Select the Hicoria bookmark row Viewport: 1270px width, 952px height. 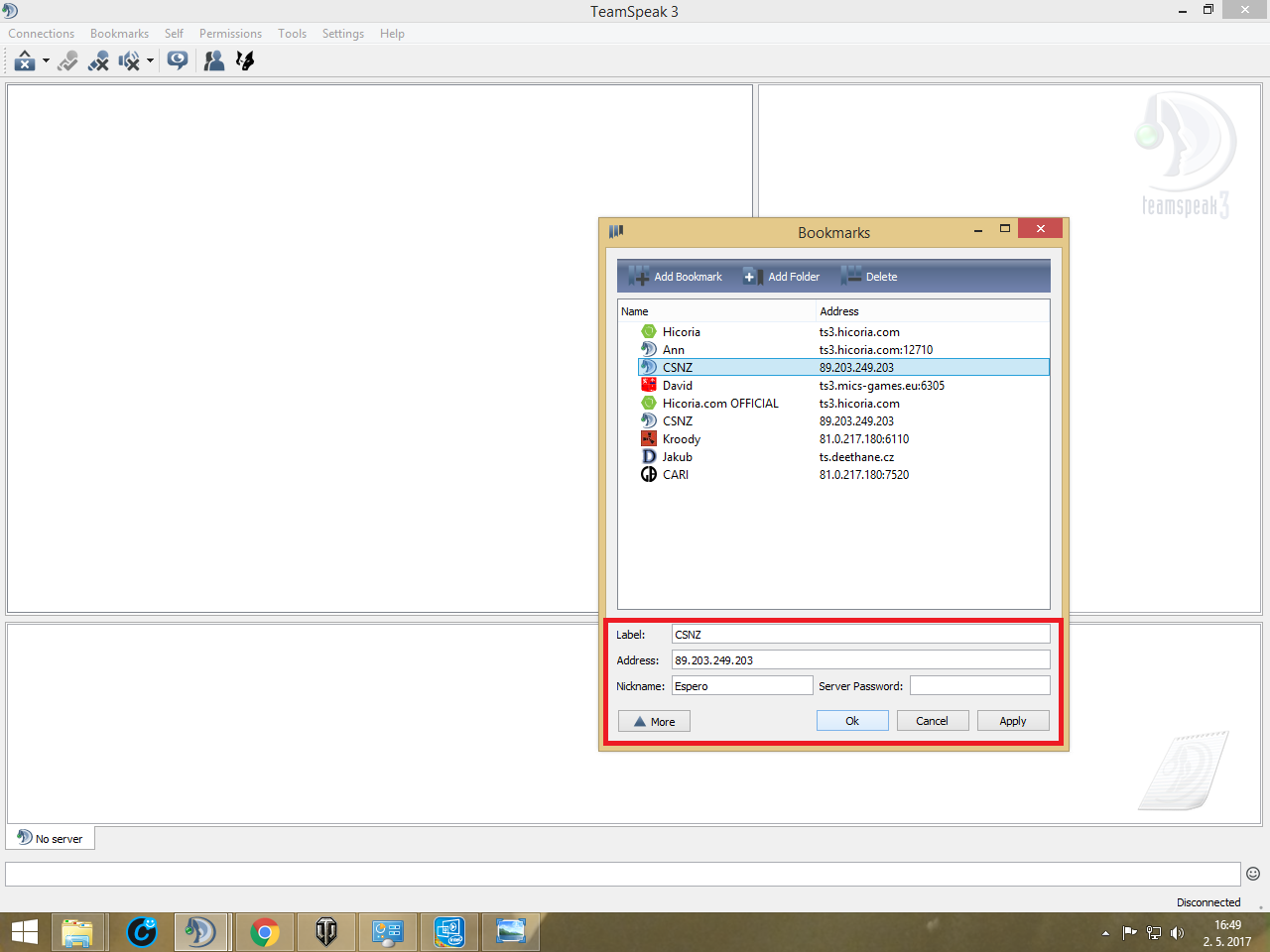click(x=843, y=332)
